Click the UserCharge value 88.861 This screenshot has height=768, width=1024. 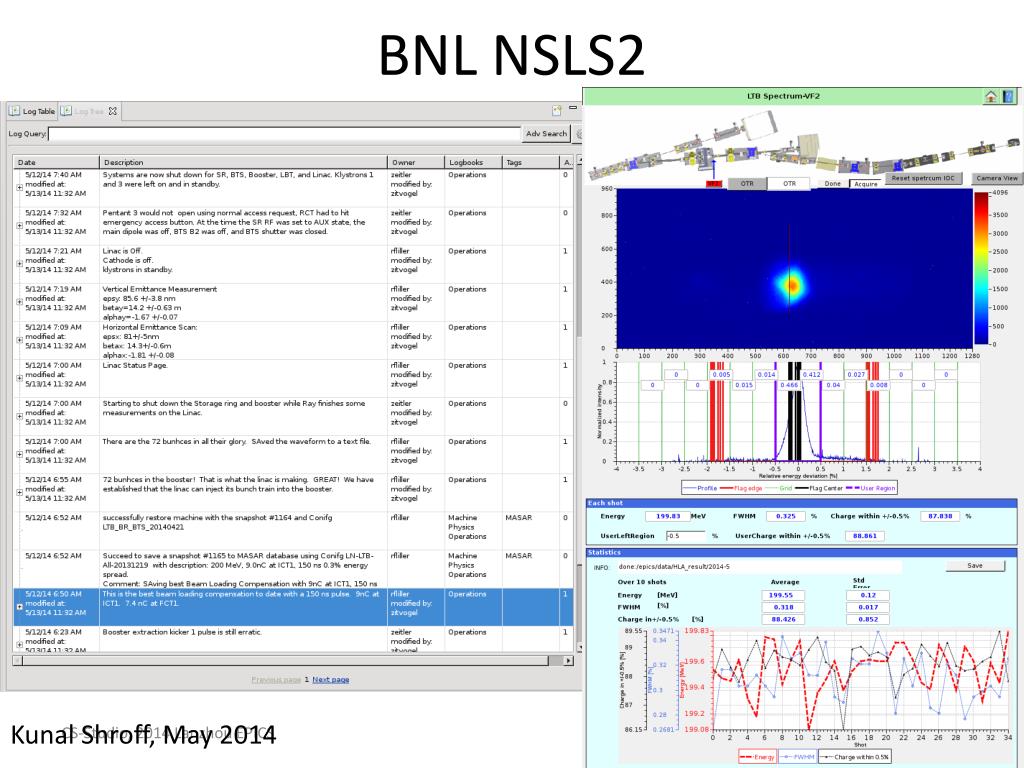pos(865,536)
